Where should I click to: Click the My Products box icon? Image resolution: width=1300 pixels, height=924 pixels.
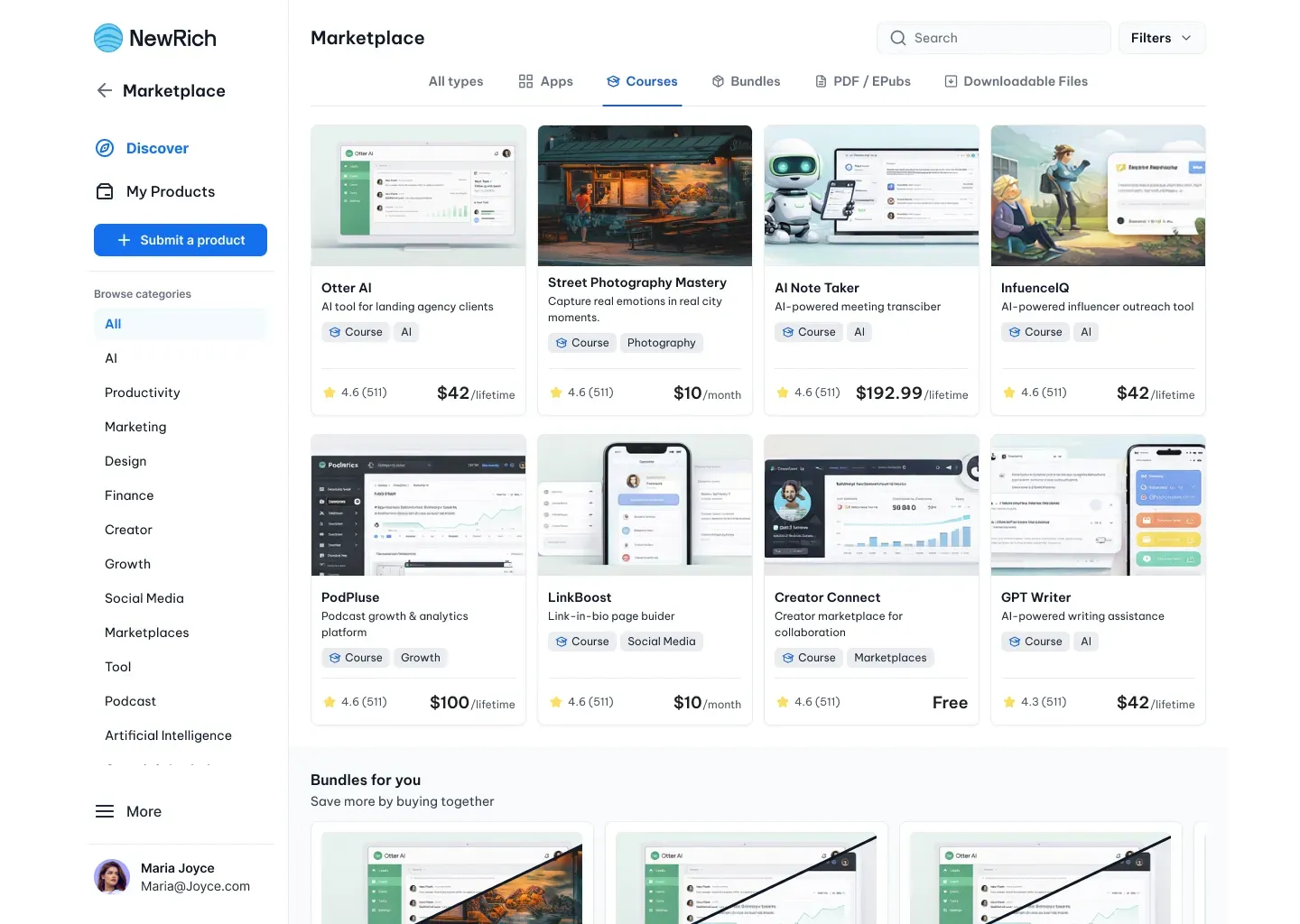[x=105, y=191]
